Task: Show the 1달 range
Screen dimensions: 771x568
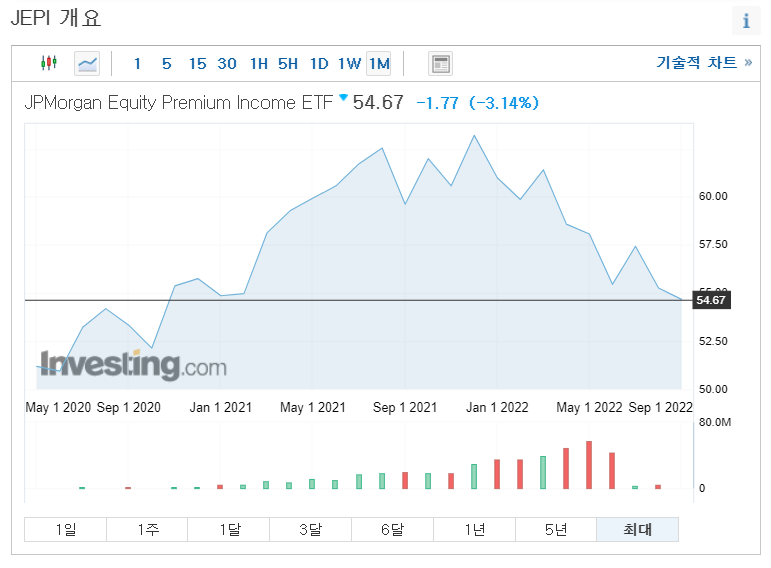Action: (x=229, y=529)
